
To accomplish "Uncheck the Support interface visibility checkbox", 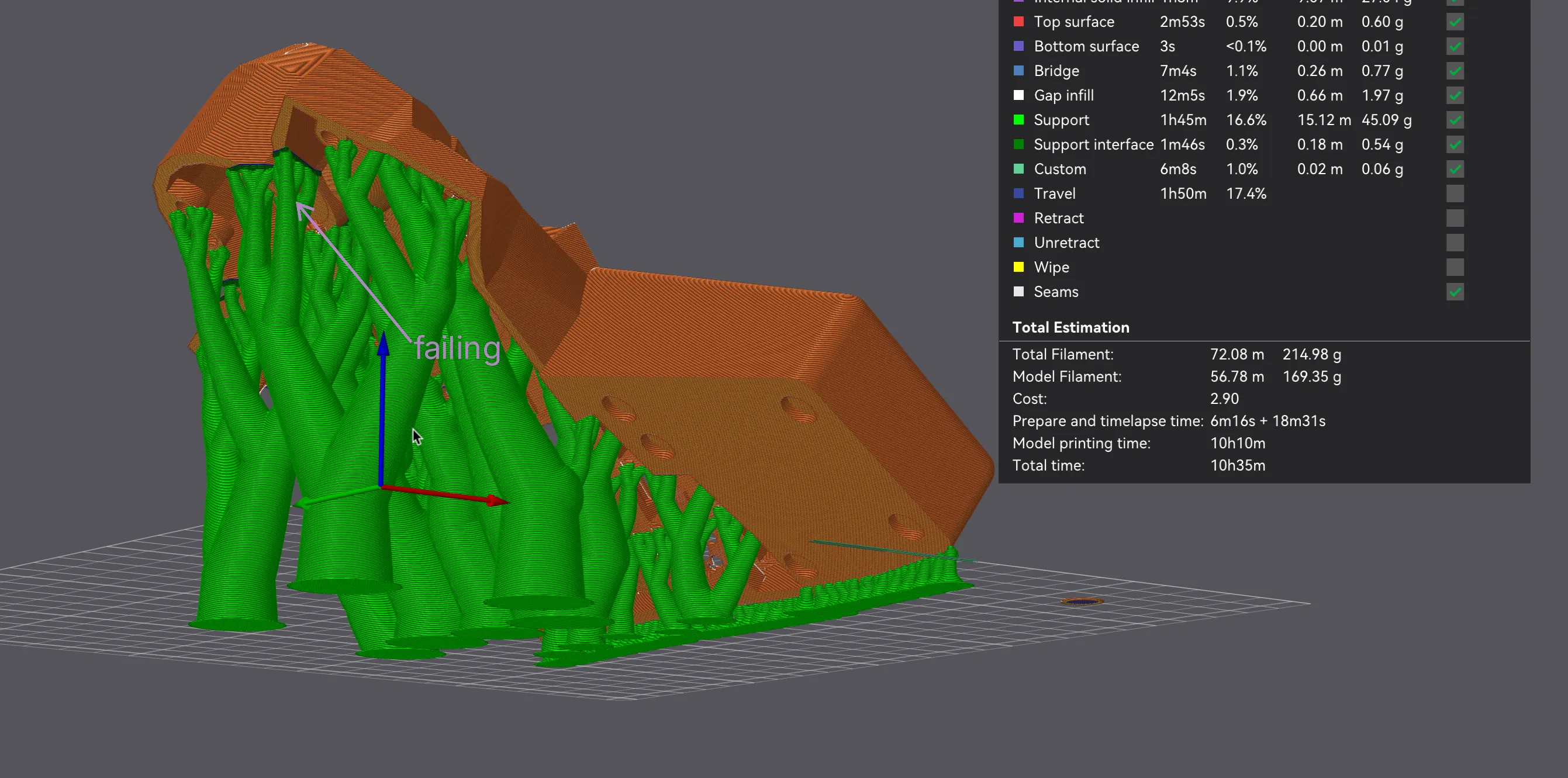I will (1455, 144).
